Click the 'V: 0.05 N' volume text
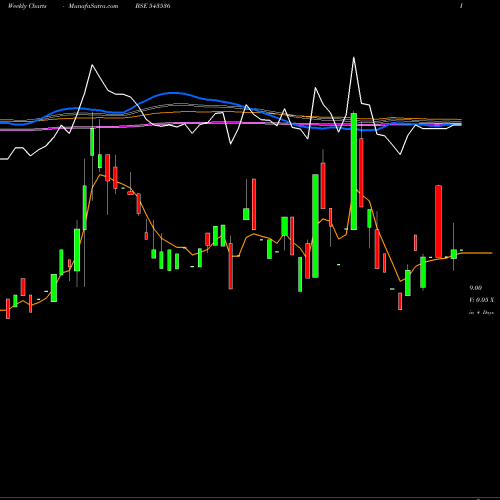500x500 pixels. click(x=481, y=300)
